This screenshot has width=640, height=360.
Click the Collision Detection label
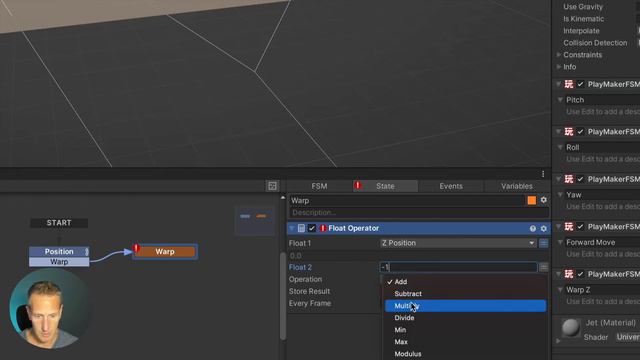(x=595, y=43)
